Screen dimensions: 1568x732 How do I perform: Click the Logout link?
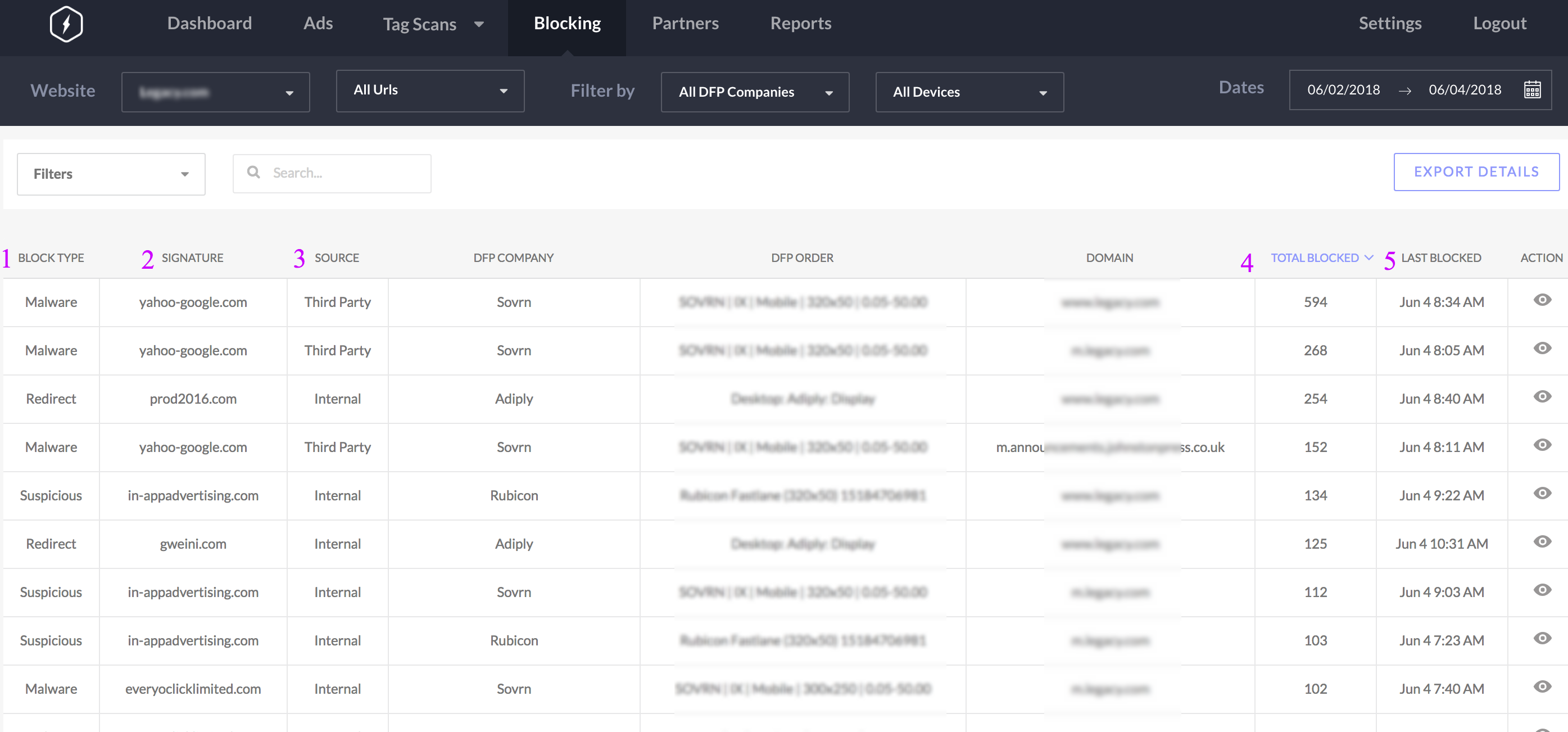[x=1499, y=23]
